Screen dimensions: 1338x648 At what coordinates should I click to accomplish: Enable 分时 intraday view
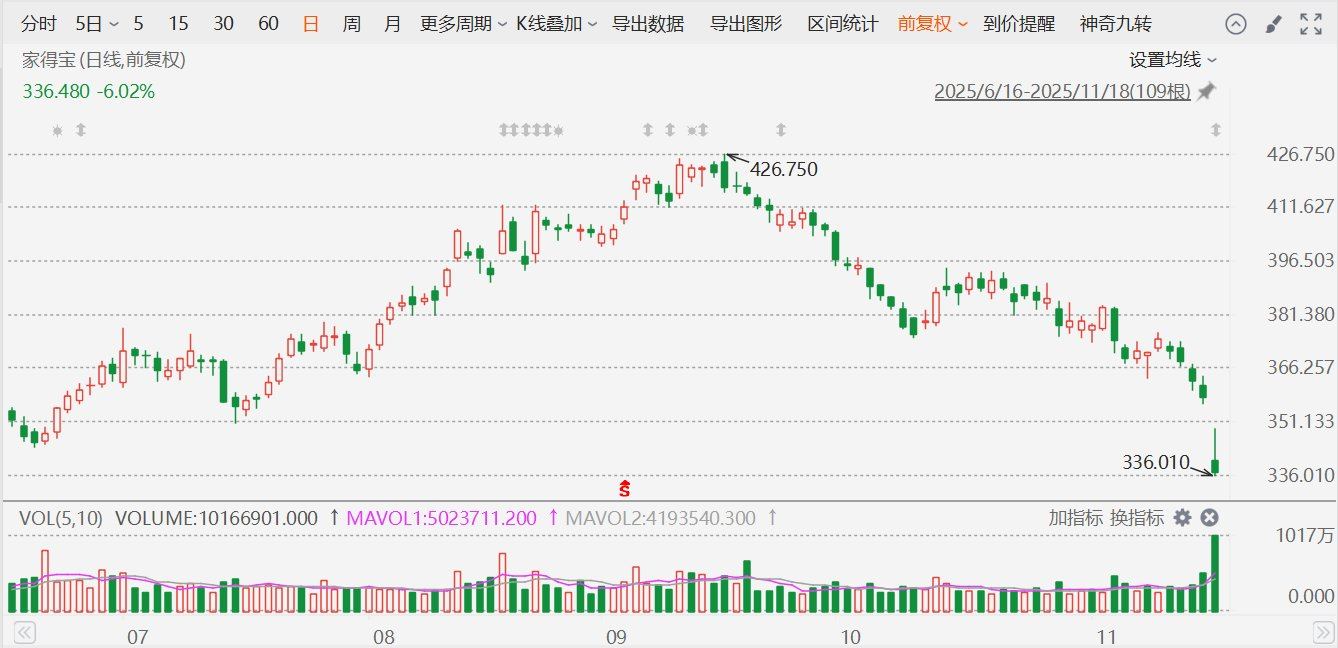[x=38, y=23]
